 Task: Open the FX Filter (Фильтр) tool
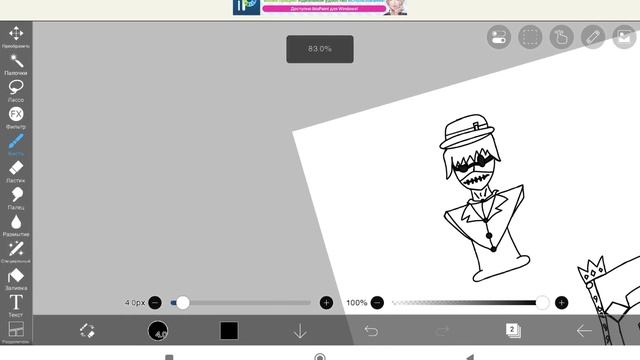pos(16,118)
